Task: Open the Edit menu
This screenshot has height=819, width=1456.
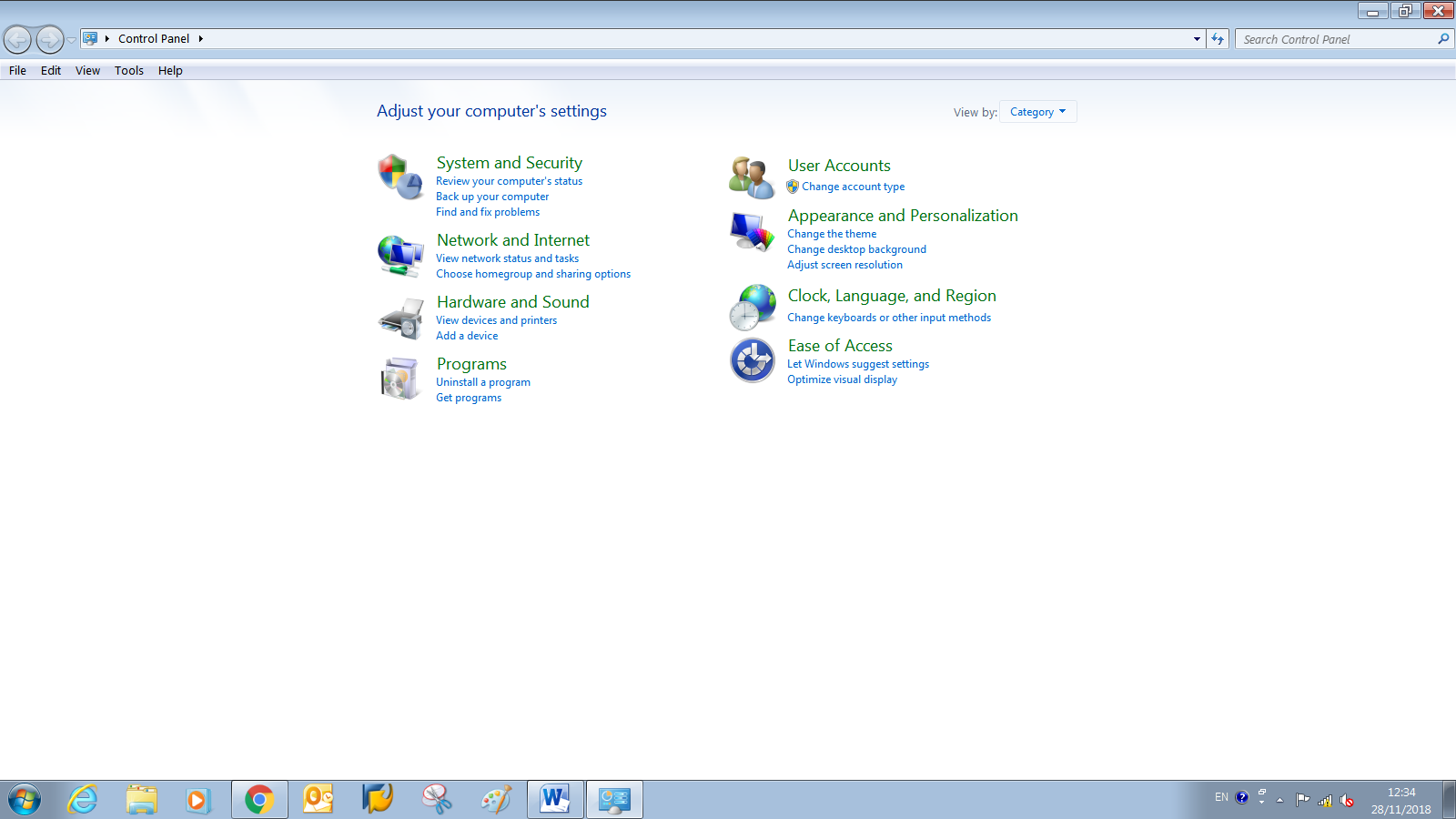Action: [51, 70]
